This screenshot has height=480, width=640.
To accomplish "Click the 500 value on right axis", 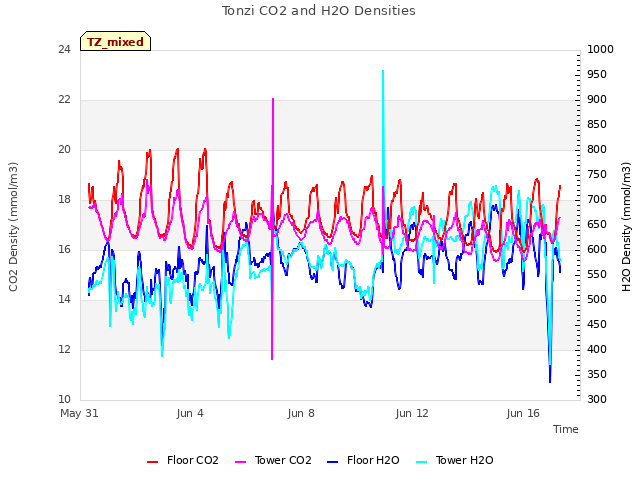I will 597,300.
